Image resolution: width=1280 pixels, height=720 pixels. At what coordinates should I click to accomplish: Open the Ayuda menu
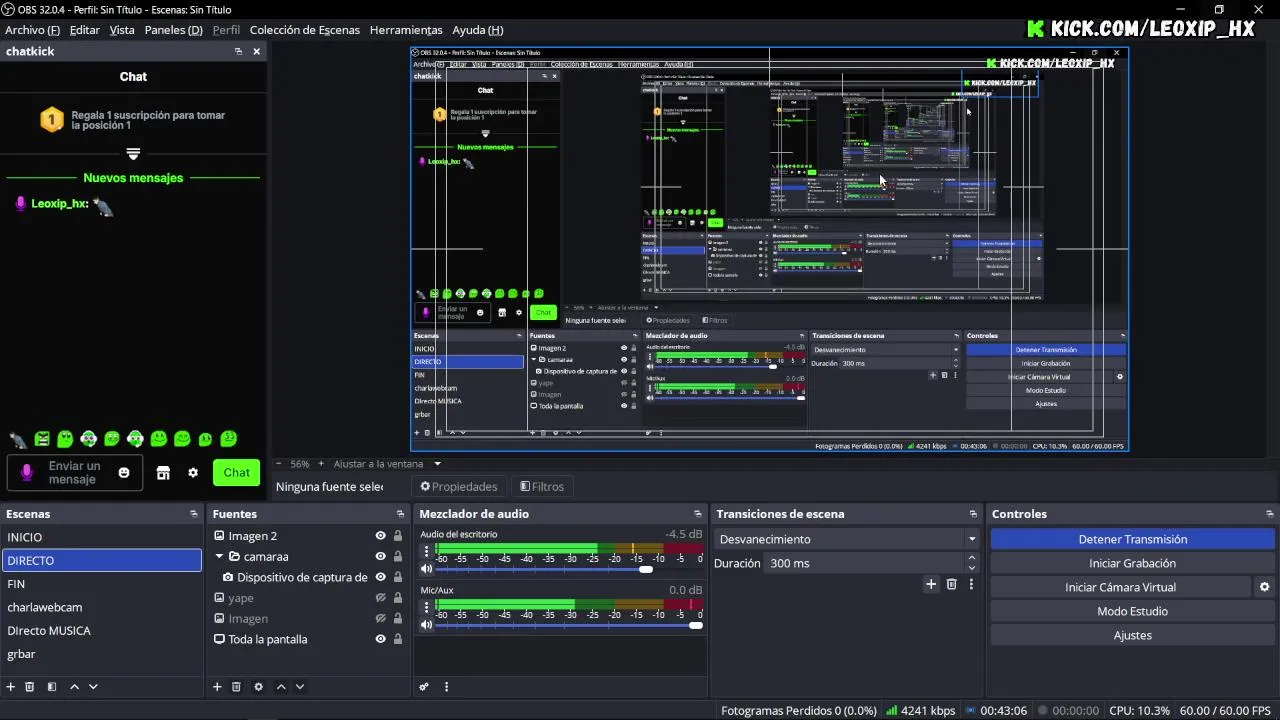click(478, 30)
